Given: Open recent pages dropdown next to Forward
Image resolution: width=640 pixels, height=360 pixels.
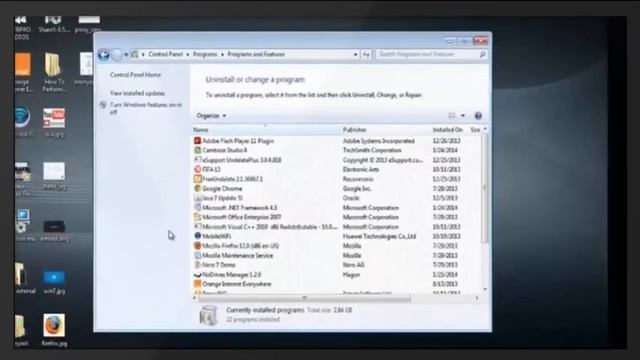Looking at the screenshot, I should pyautogui.click(x=126, y=55).
